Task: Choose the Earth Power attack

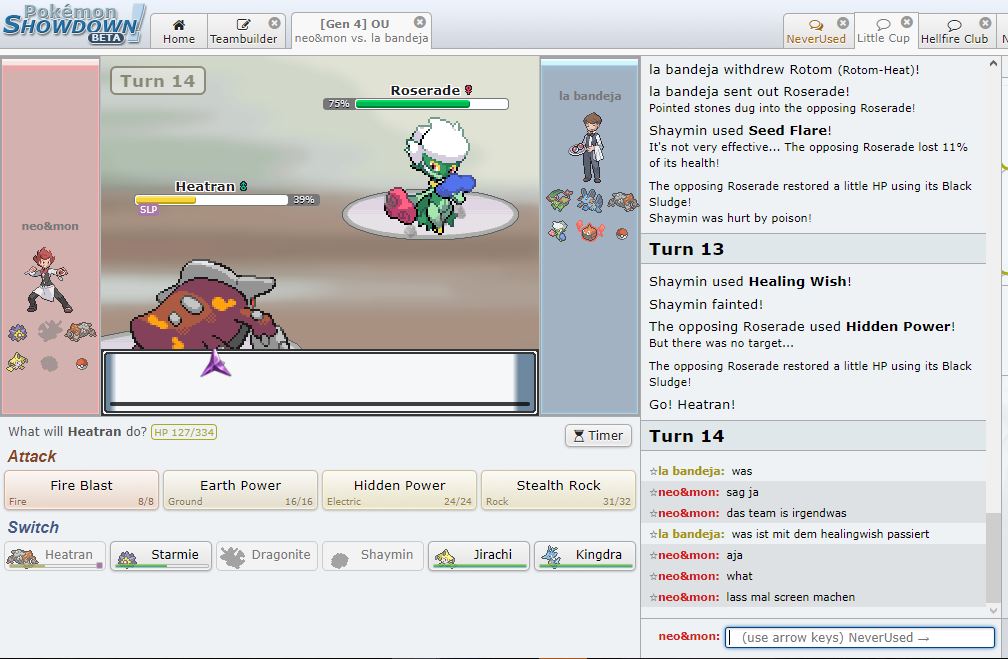Action: [240, 490]
